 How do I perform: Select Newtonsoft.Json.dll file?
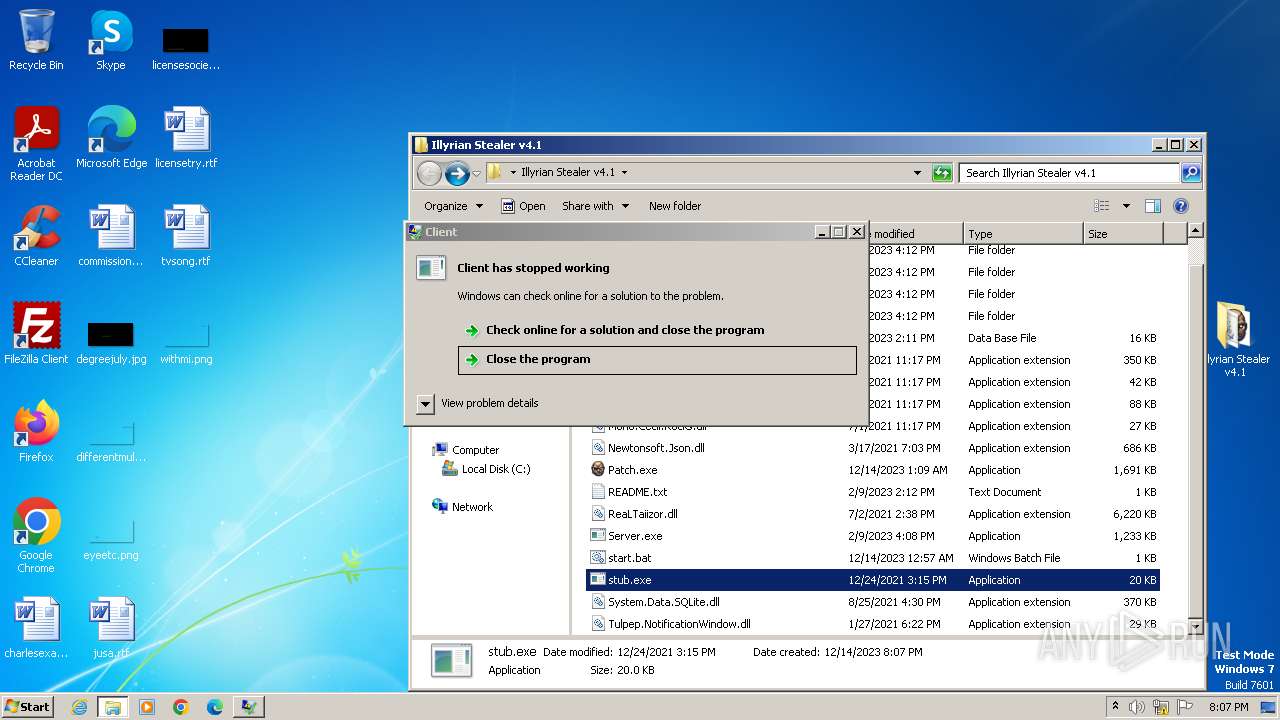[x=872, y=448]
